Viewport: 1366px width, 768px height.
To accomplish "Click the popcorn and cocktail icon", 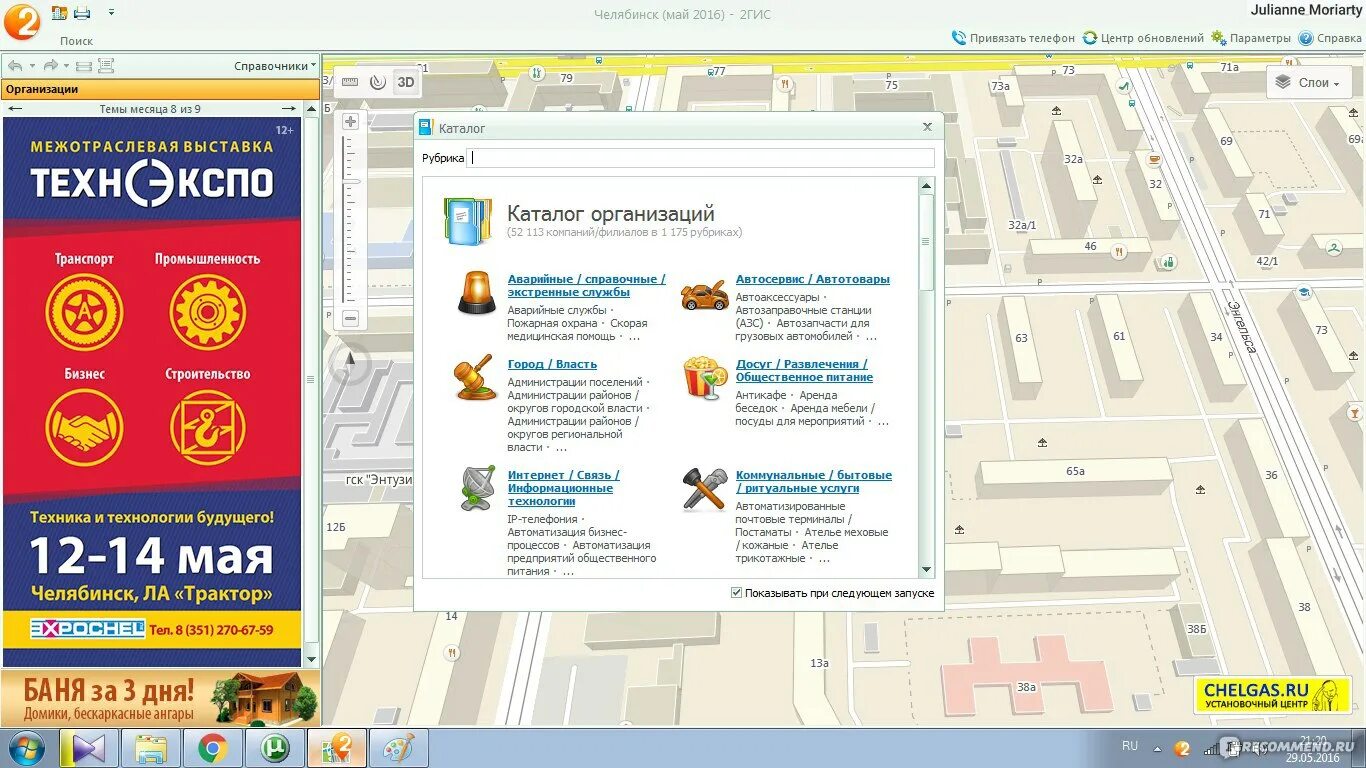I will (704, 379).
